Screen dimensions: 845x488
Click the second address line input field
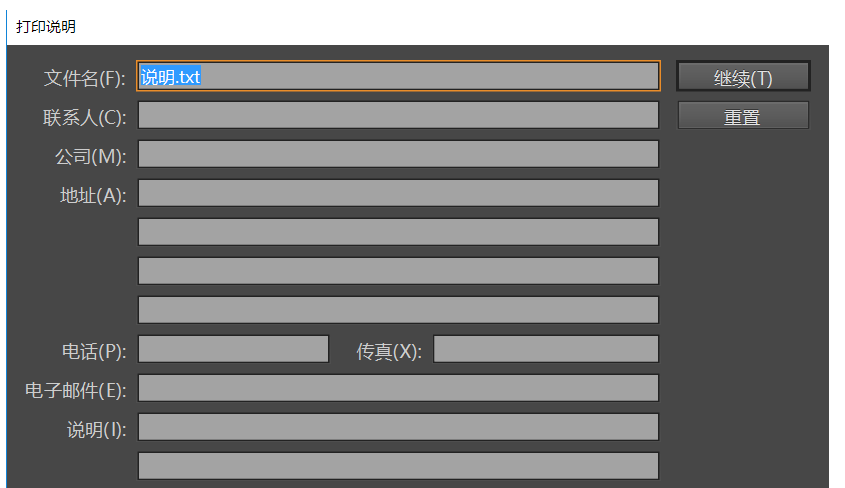[398, 232]
